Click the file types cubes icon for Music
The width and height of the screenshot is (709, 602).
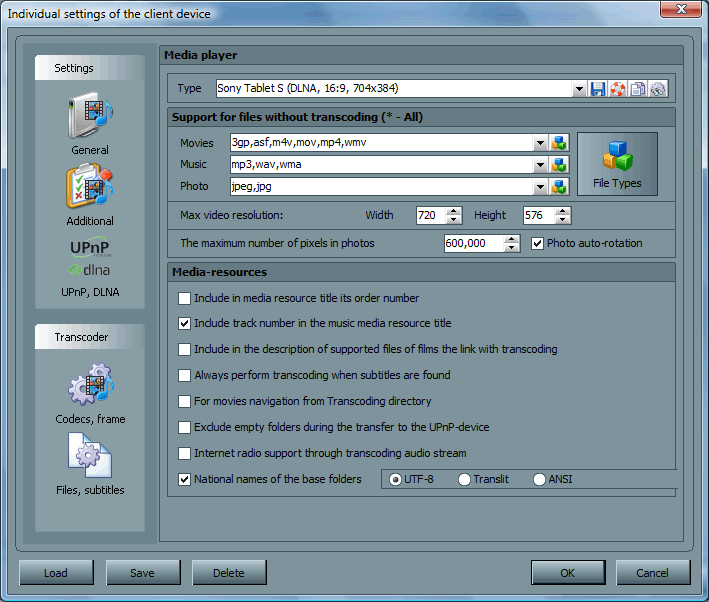(559, 165)
